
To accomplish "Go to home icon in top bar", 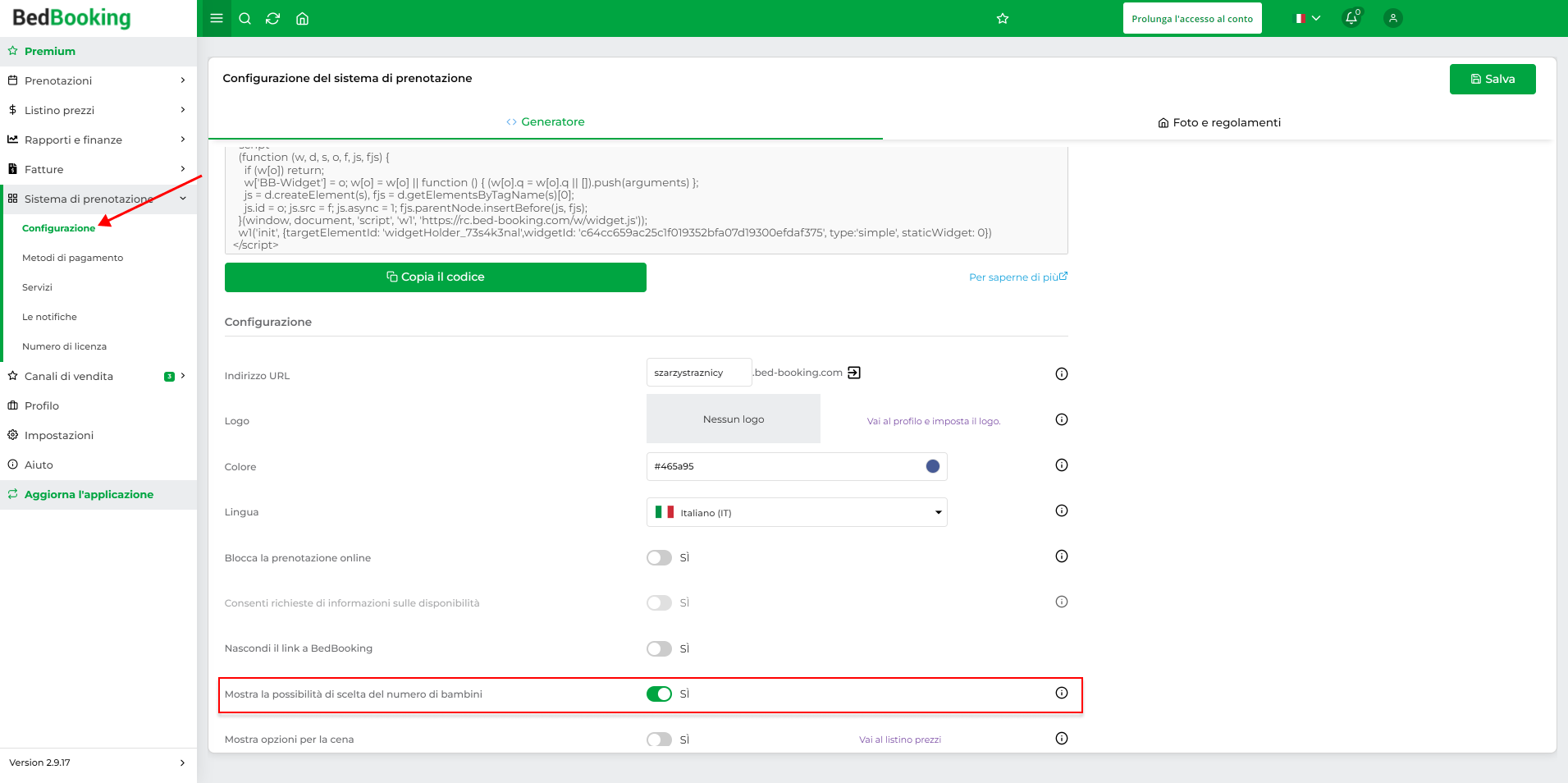I will click(x=302, y=18).
